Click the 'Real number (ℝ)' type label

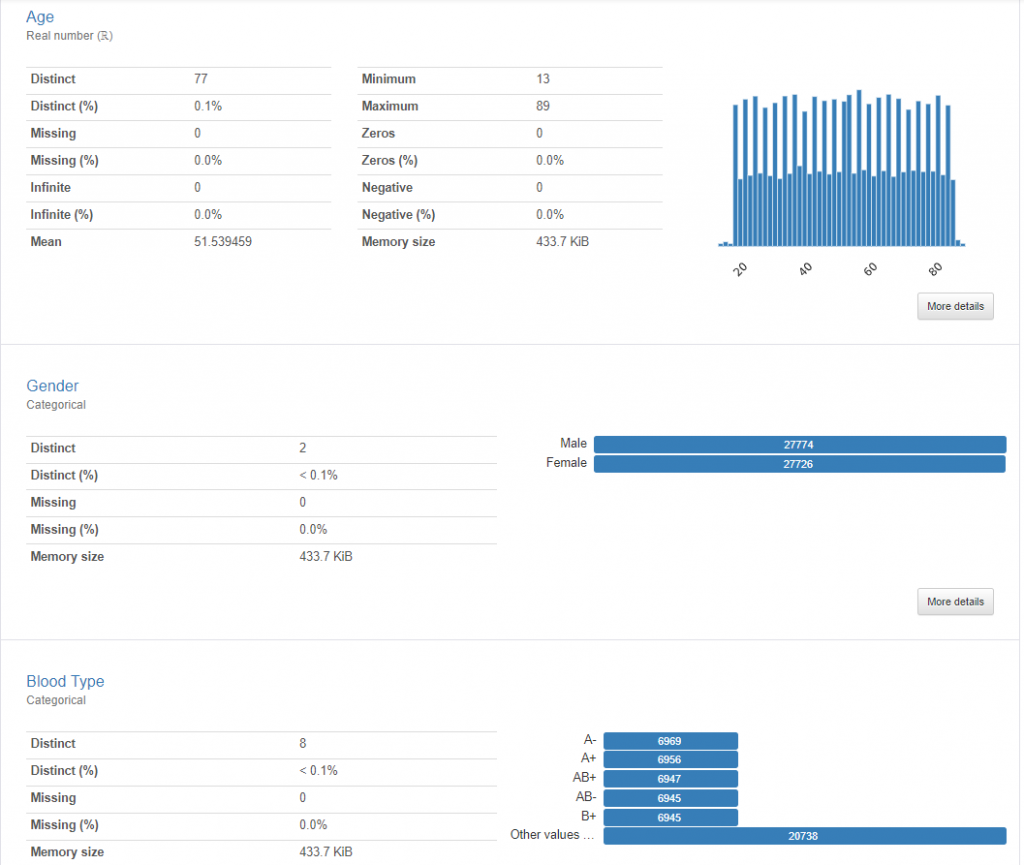coord(69,36)
